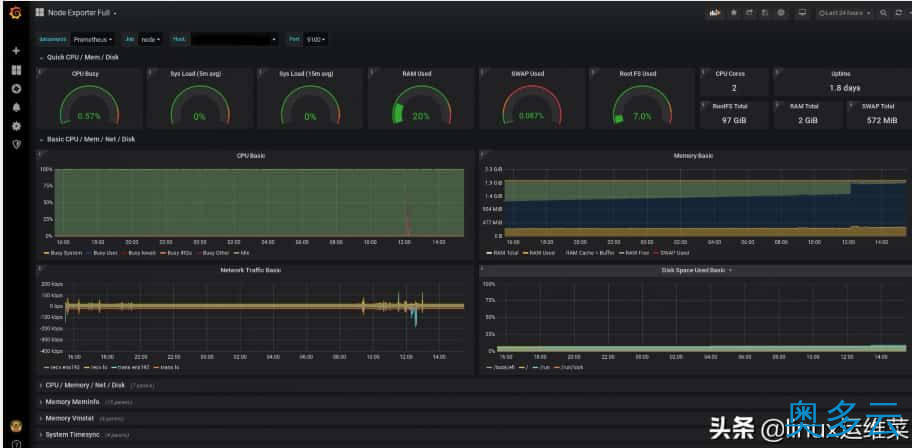Viewport: 912px width, 448px height.
Task: Toggle RAM Total series in Memory legend
Action: tap(503, 253)
